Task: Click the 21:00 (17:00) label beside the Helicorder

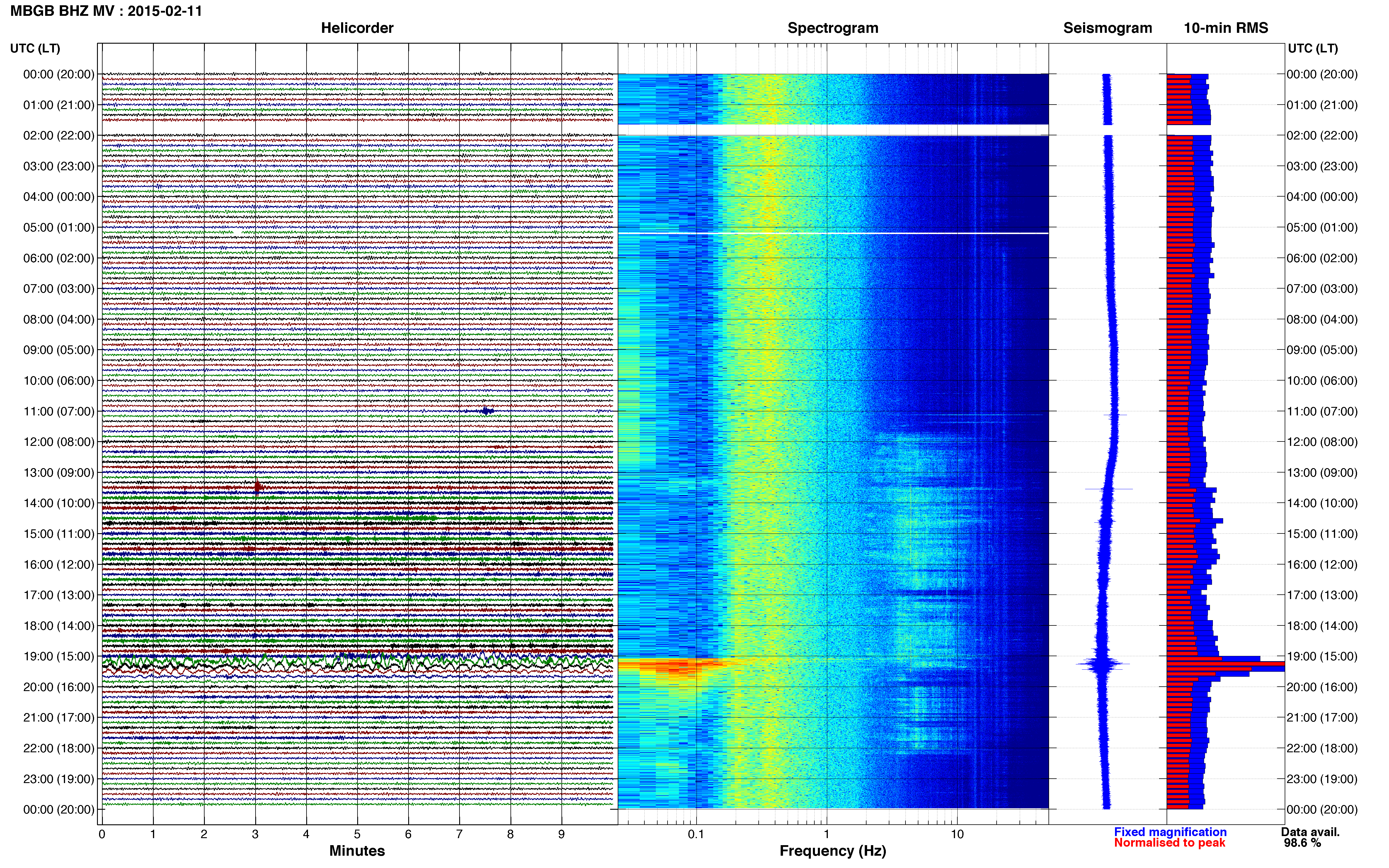Action: [59, 718]
